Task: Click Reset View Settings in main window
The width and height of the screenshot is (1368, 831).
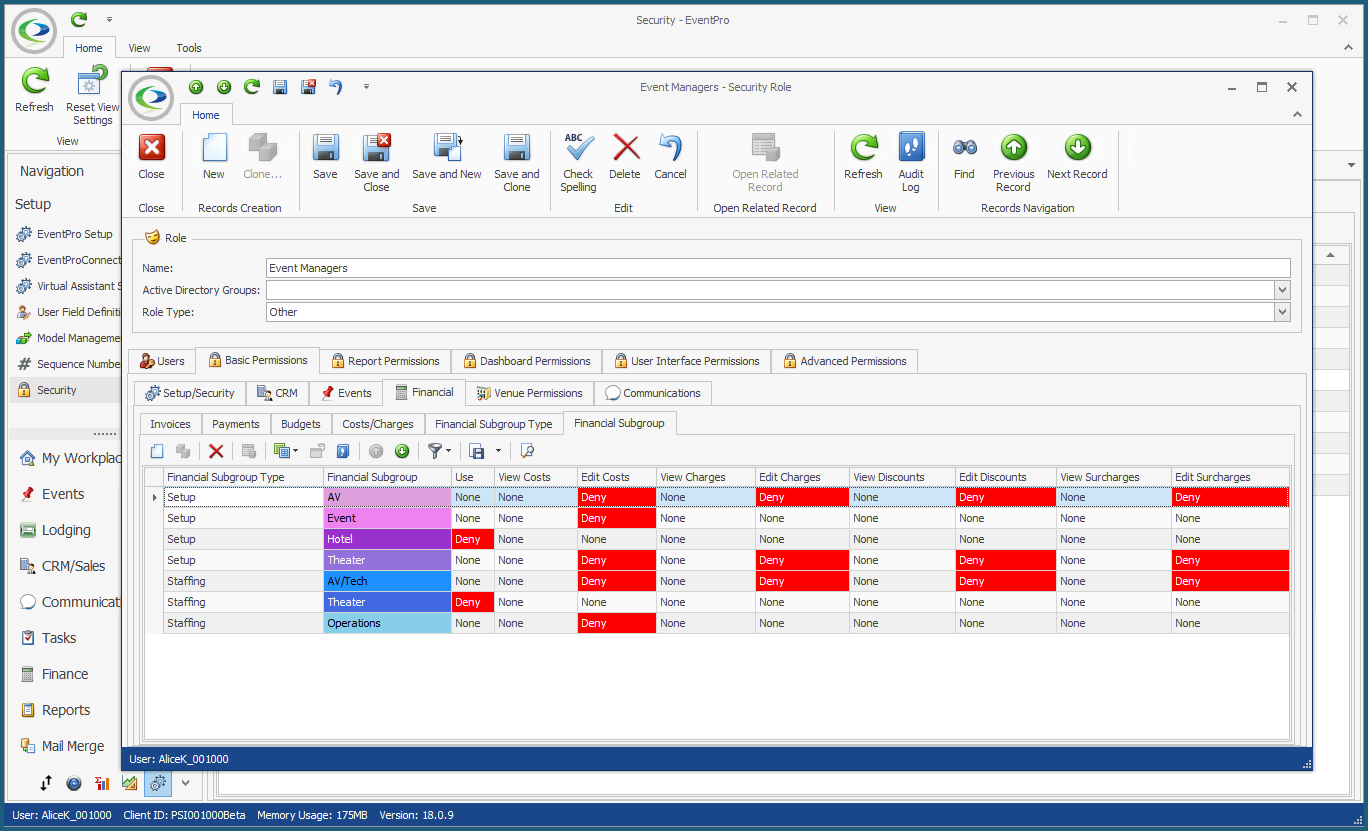Action: (x=92, y=96)
